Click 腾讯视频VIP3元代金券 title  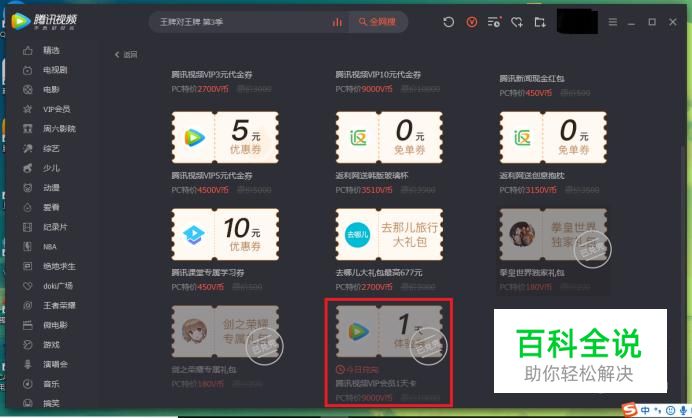click(x=212, y=75)
